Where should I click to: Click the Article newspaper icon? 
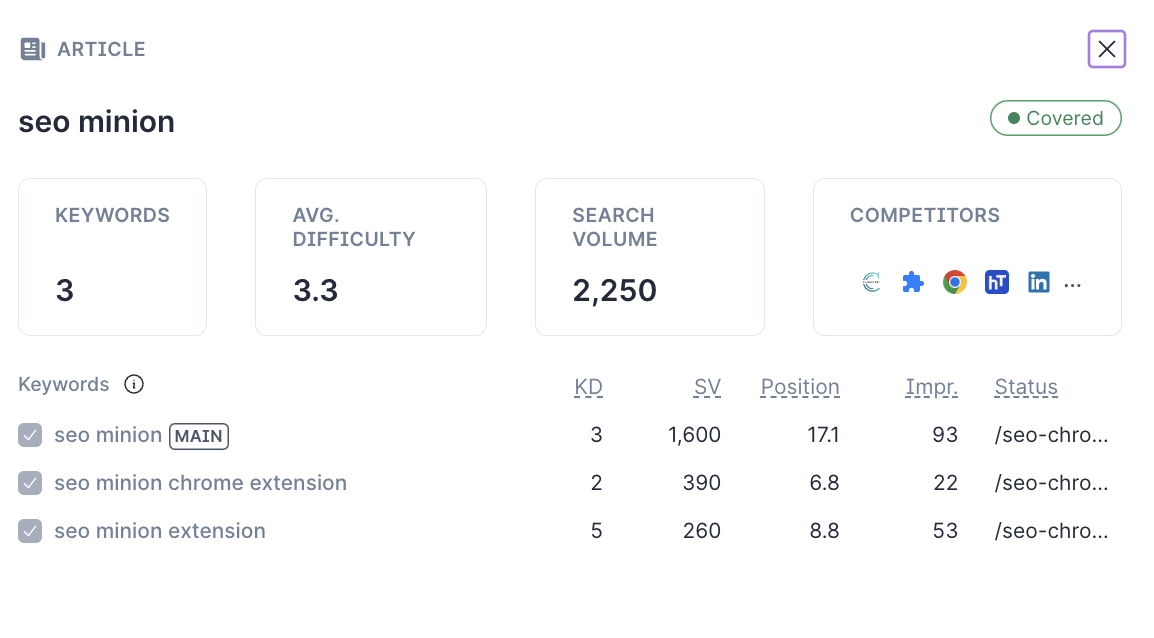click(33, 49)
